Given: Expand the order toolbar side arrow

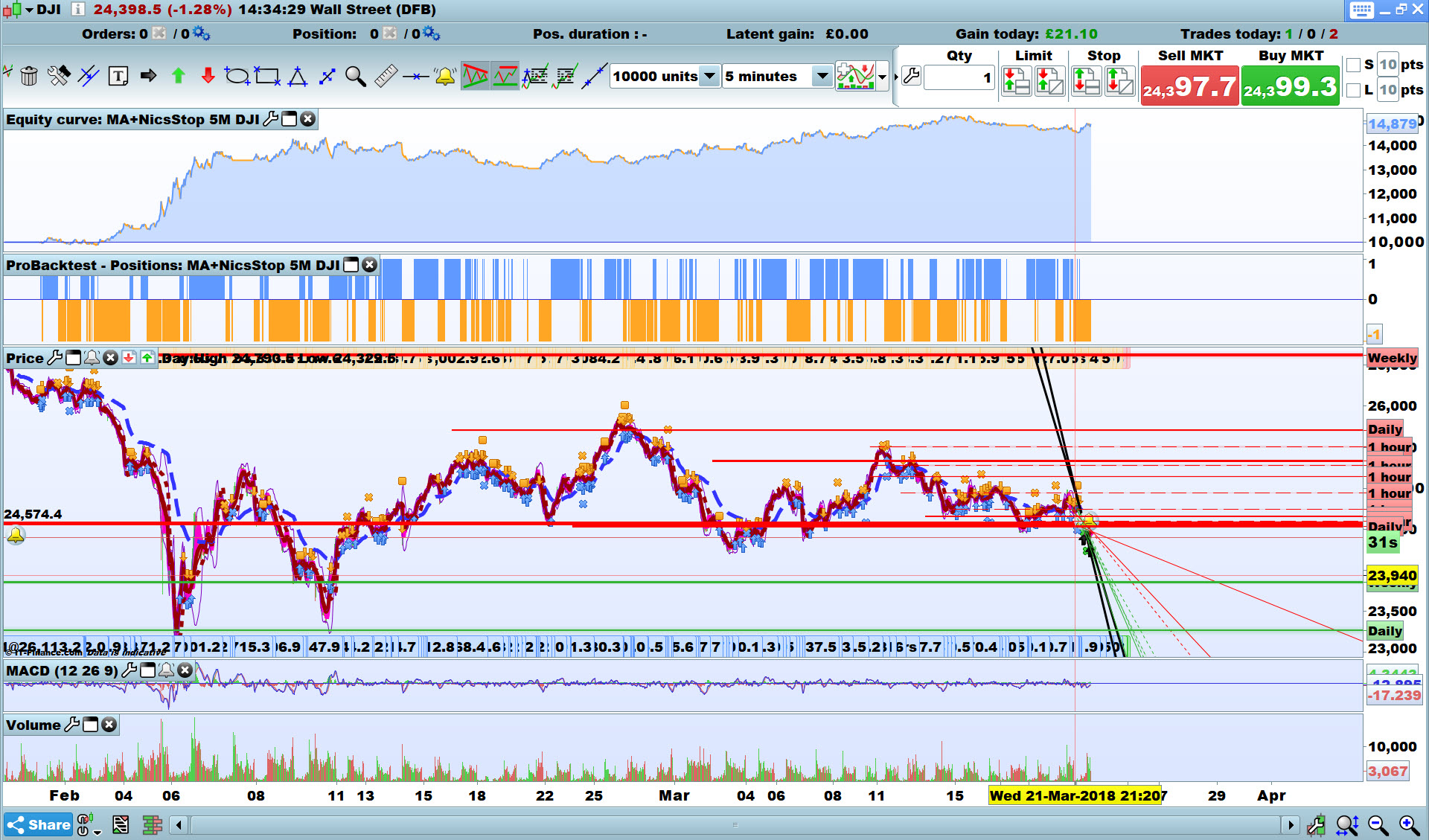Looking at the screenshot, I should click(x=895, y=77).
